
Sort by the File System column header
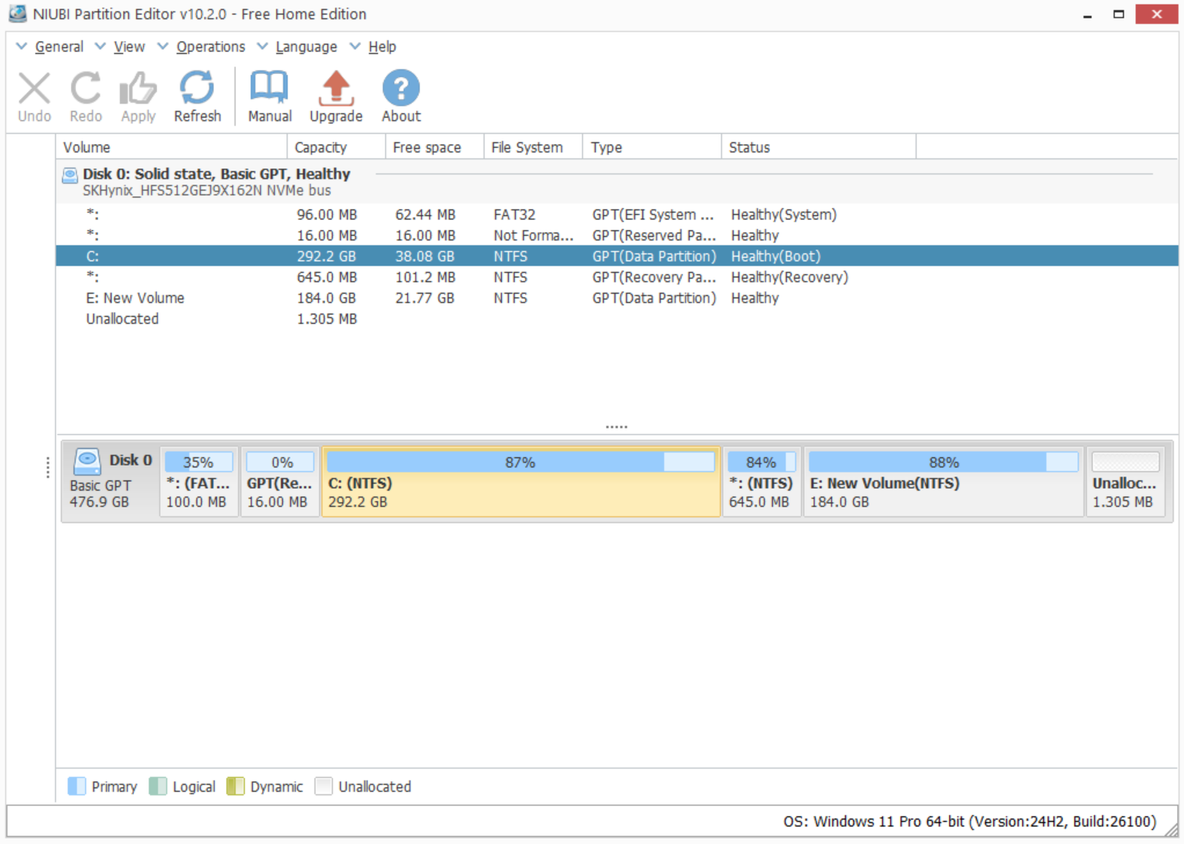pos(533,147)
